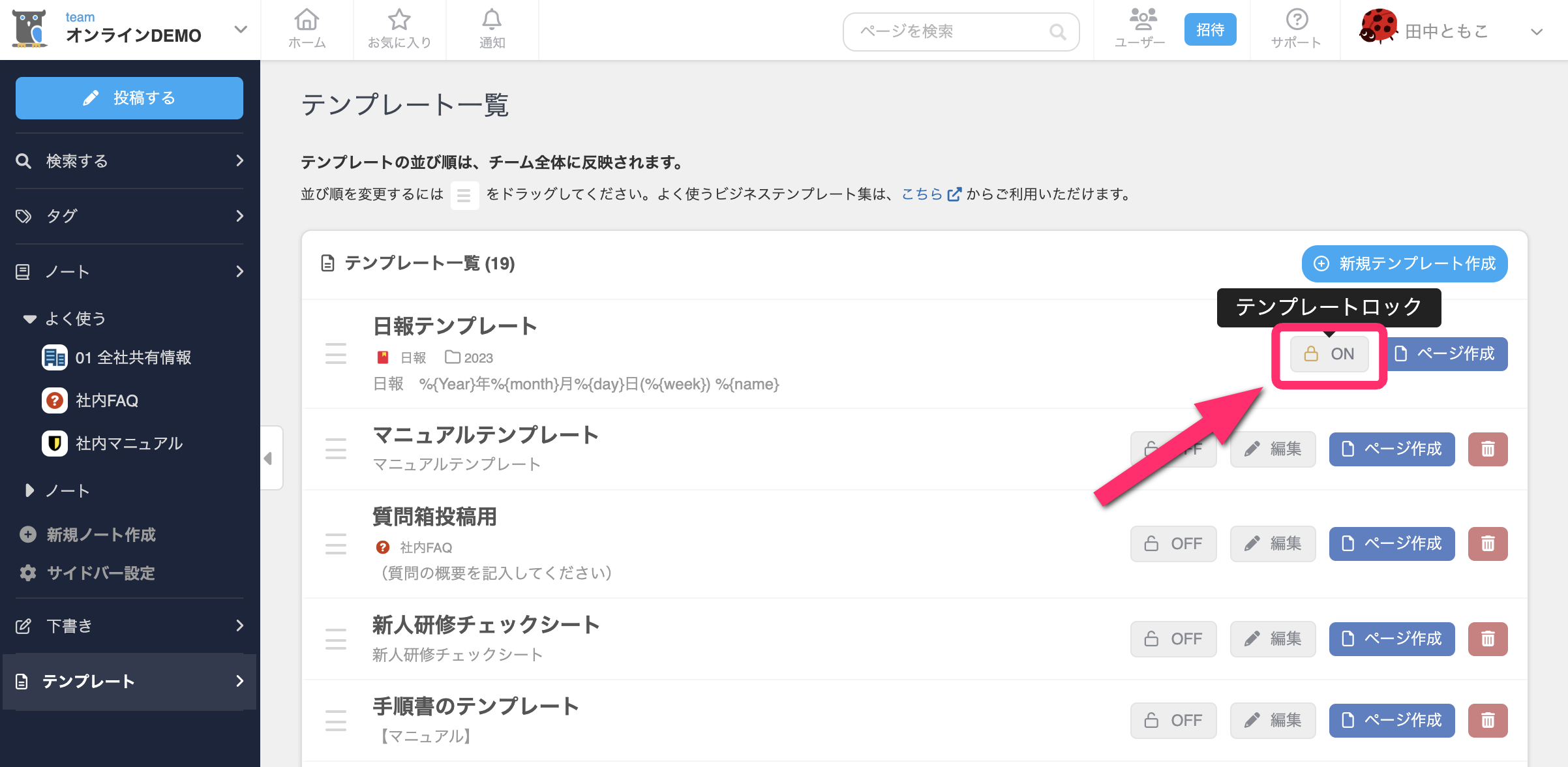Viewport: 1568px width, 767px height.
Task: Collapse the sidebar with the arrow handle
Action: point(269,459)
